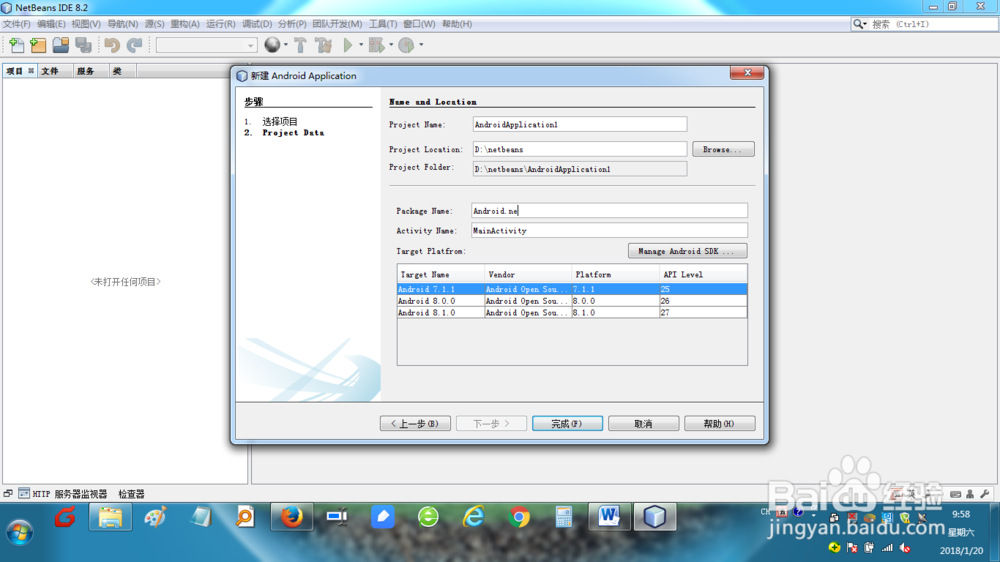Click the Project Name input field
The image size is (1000, 562).
[x=579, y=124]
